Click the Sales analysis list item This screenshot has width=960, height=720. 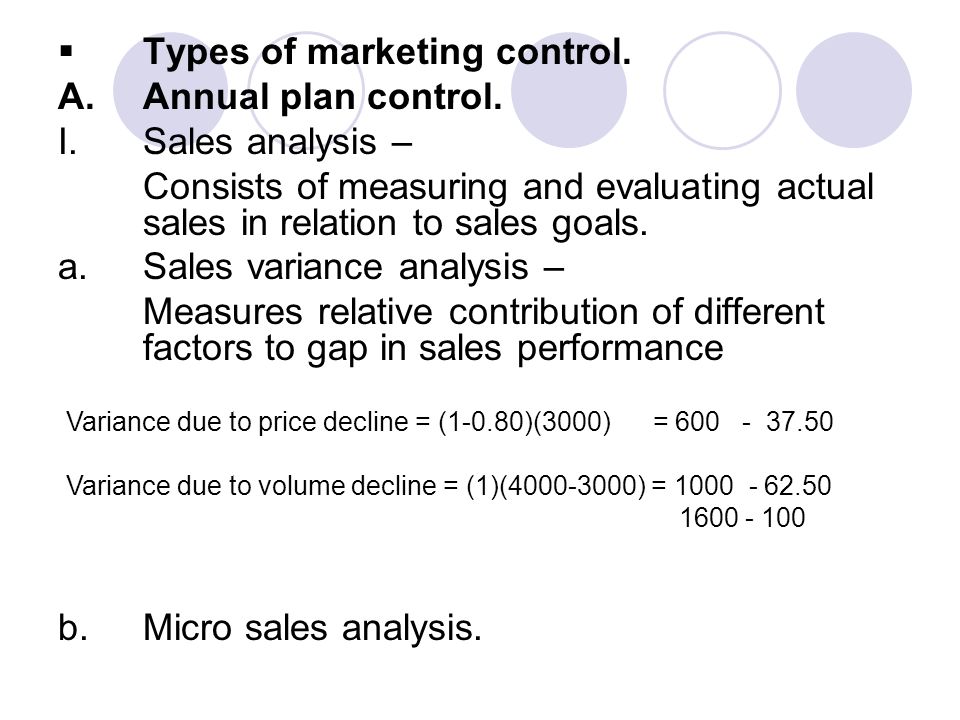click(277, 142)
